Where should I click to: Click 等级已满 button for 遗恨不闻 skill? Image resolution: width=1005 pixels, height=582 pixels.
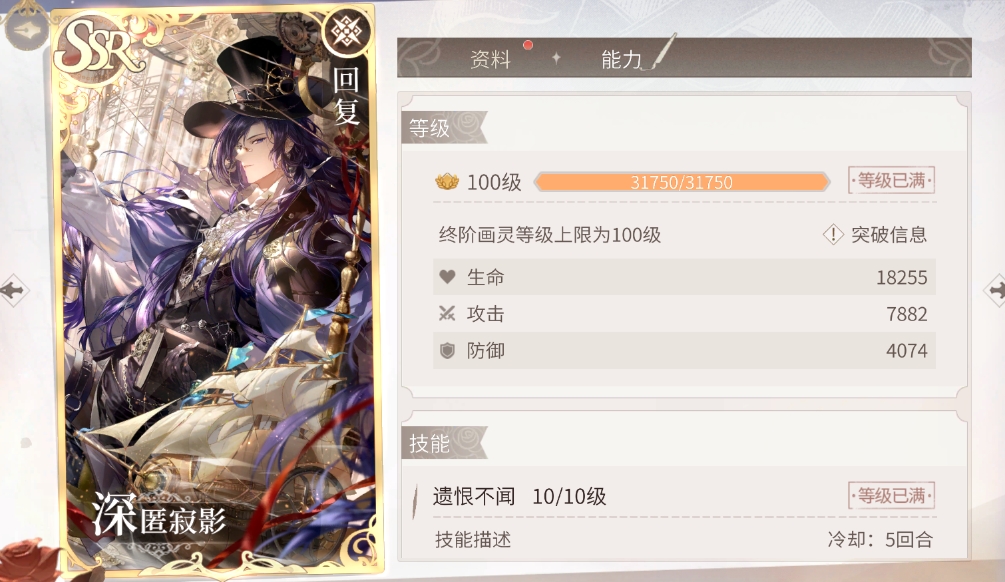click(891, 495)
